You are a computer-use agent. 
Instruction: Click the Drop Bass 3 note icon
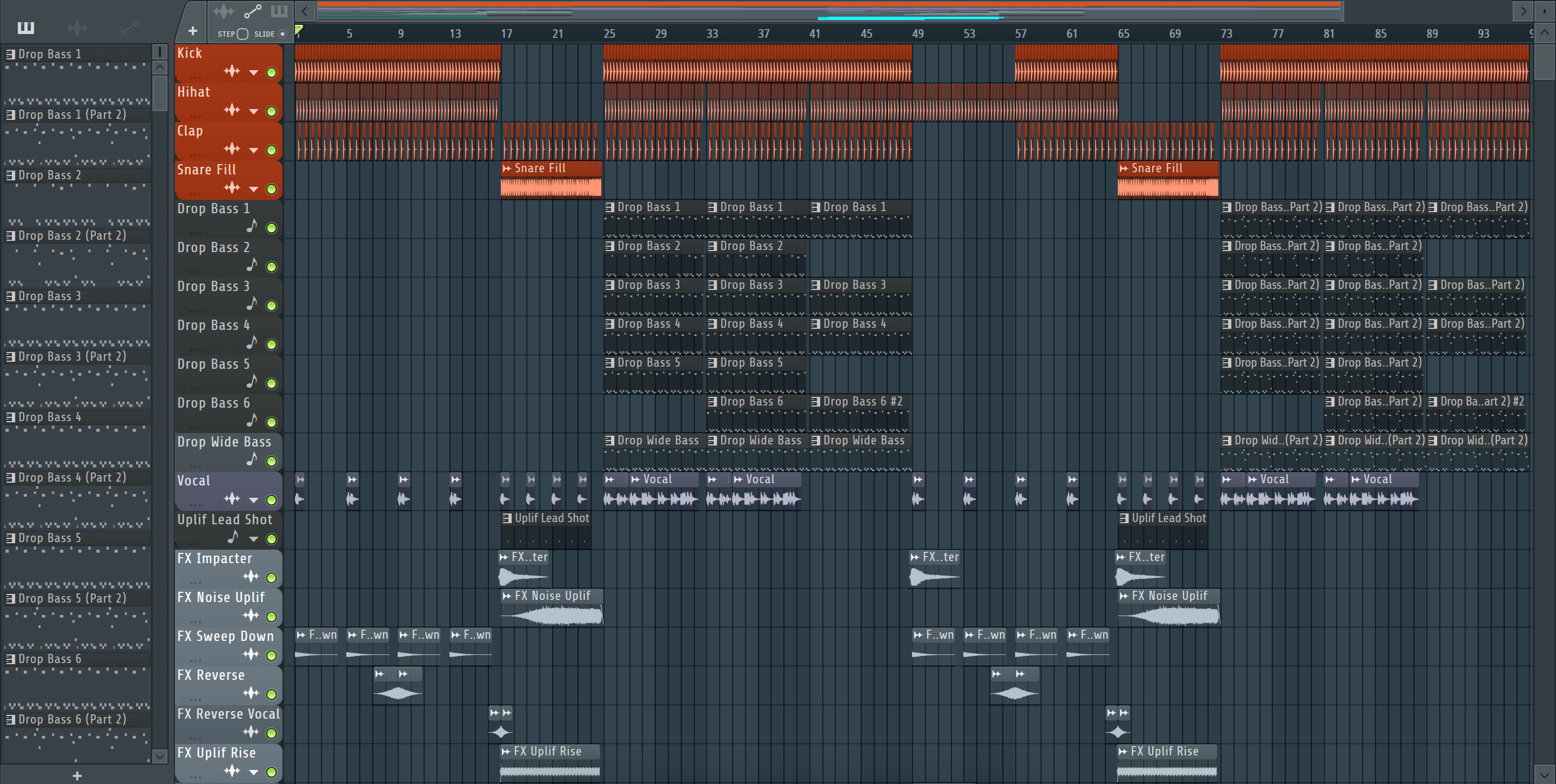pos(252,304)
